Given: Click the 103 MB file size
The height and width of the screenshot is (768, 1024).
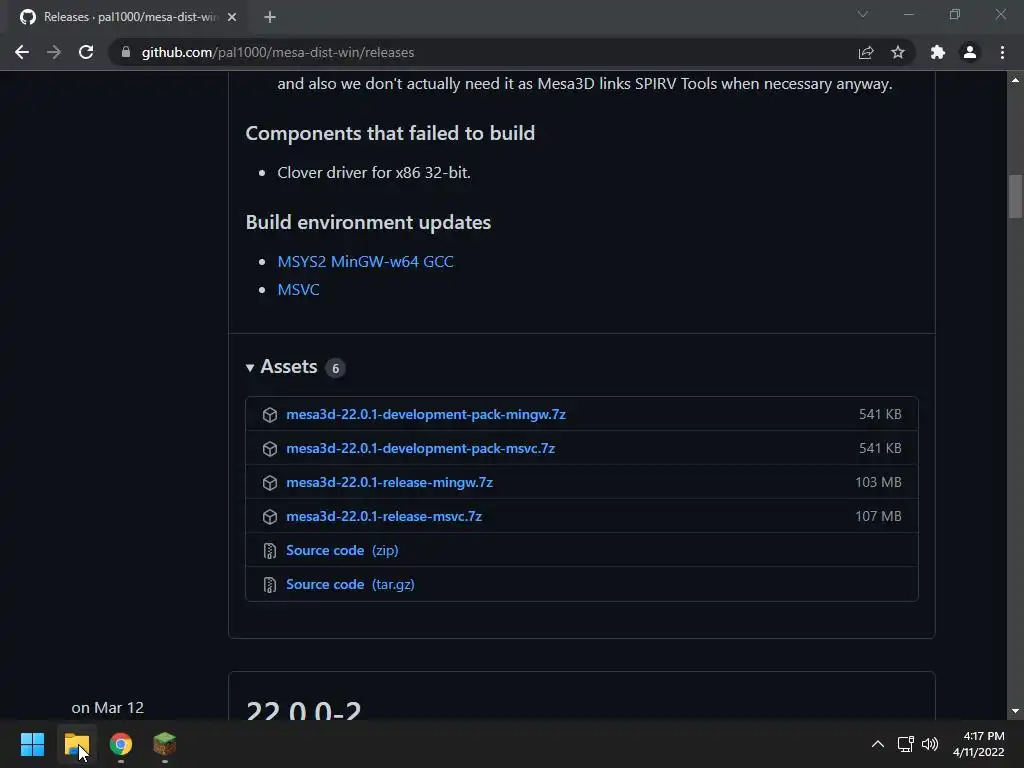Looking at the screenshot, I should (878, 482).
